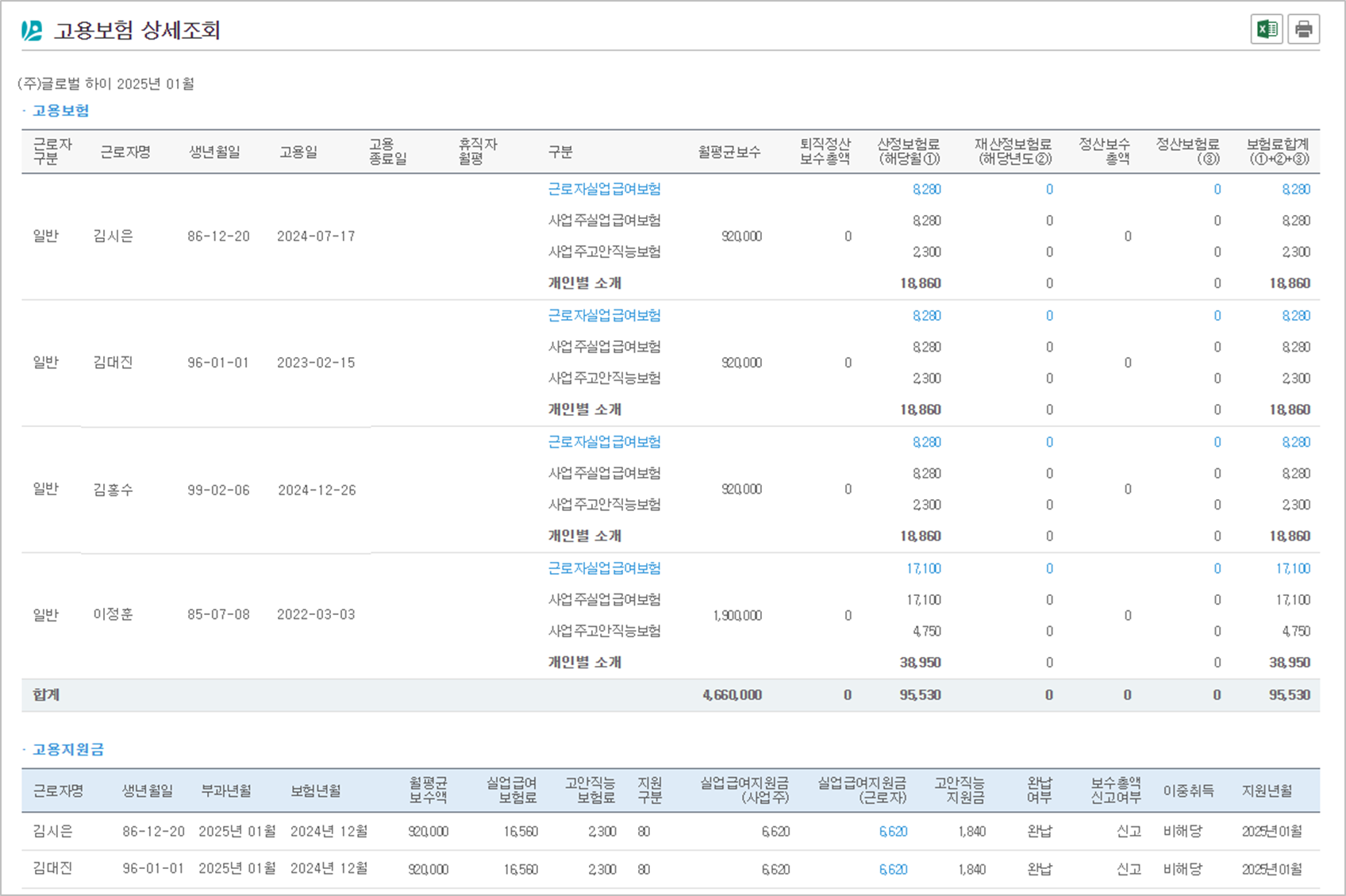Click 이정훈's 개인별 소계 label
1346x896 pixels.
pyautogui.click(x=584, y=662)
